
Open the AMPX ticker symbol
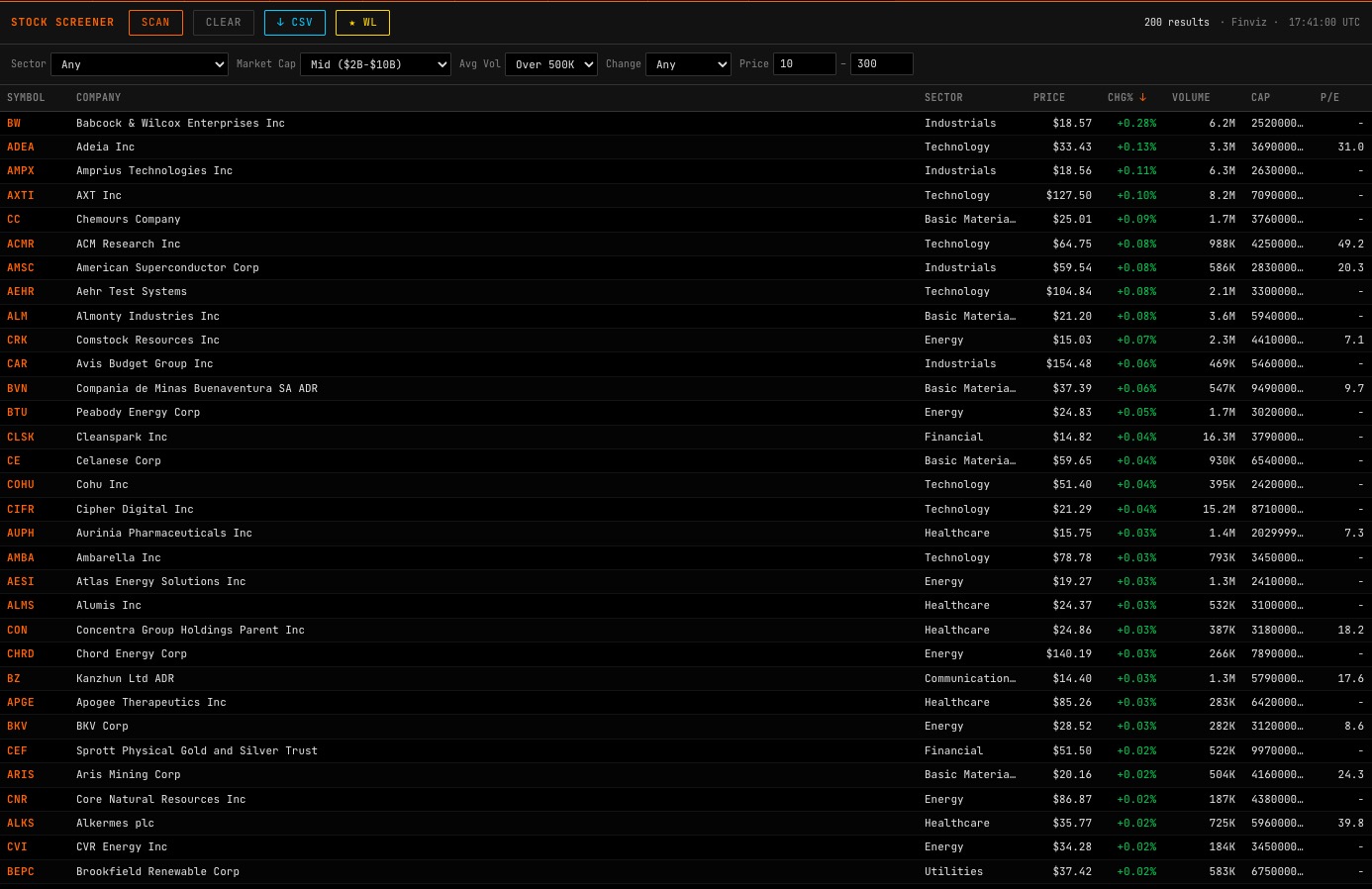click(x=21, y=171)
